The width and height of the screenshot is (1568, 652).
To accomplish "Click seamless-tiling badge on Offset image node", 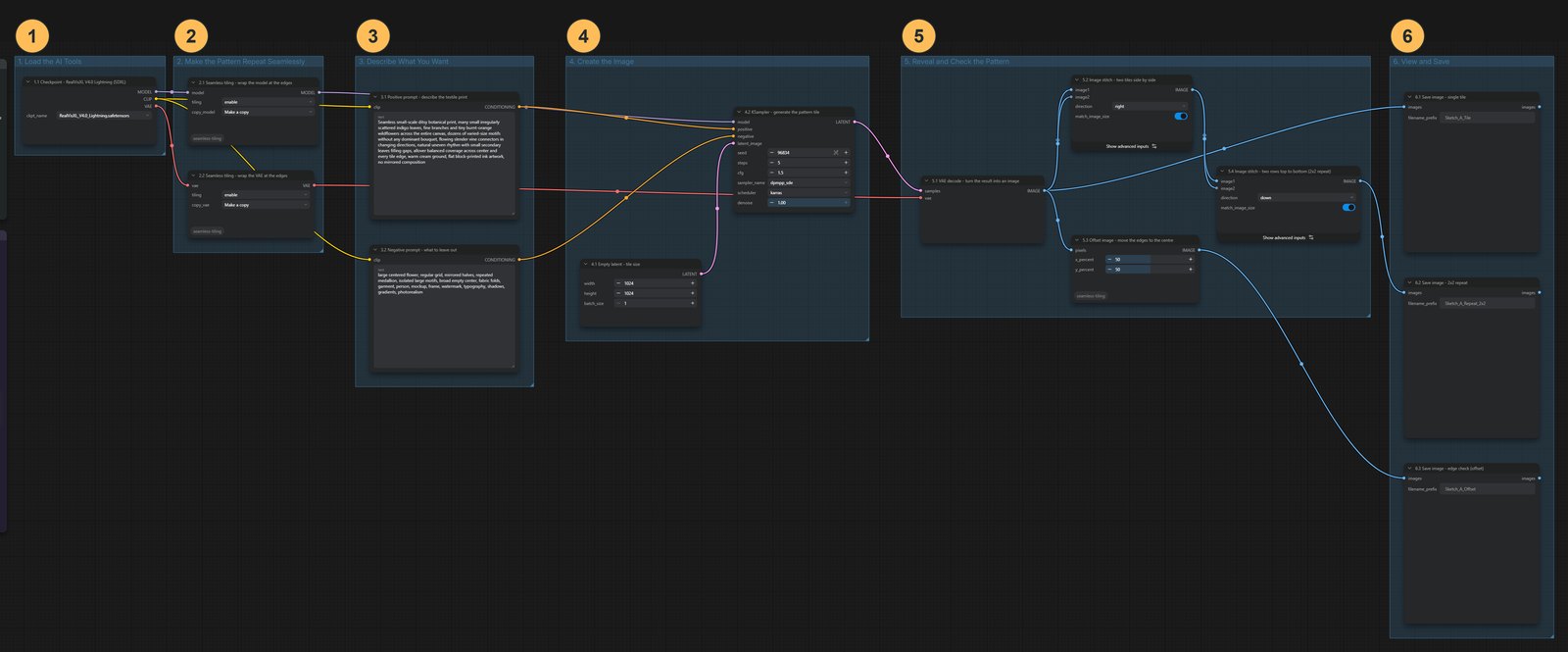I will [x=1091, y=295].
